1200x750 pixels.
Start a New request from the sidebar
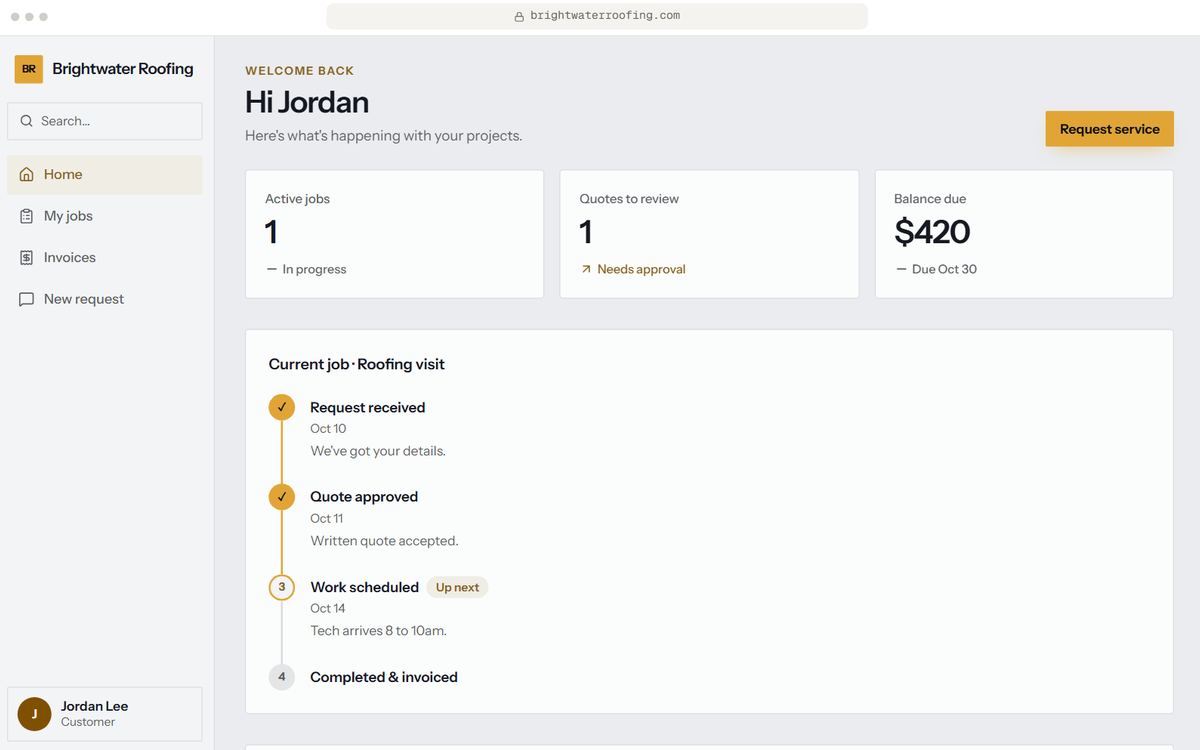105,299
